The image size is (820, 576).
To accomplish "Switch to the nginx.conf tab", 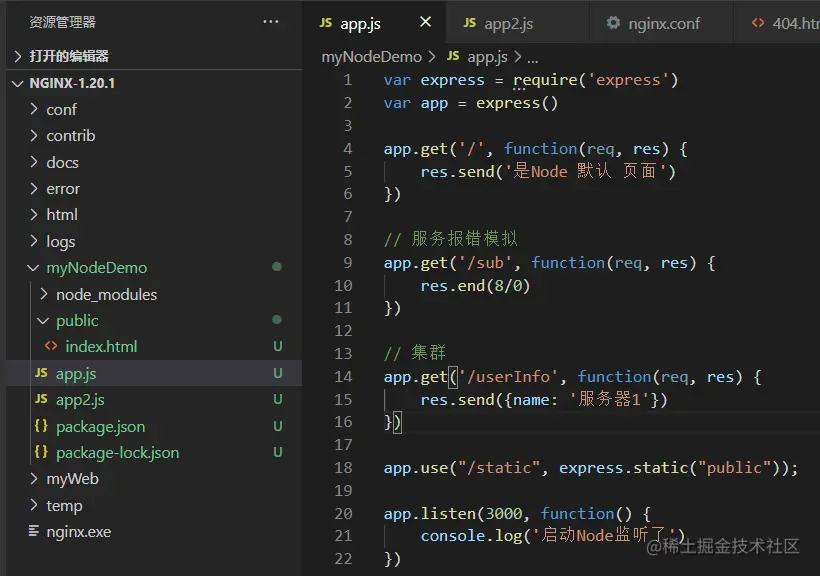I will pos(664,23).
